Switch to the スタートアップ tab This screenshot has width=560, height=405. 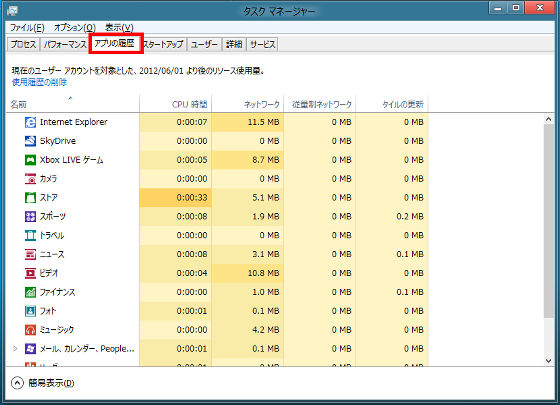click(164, 45)
